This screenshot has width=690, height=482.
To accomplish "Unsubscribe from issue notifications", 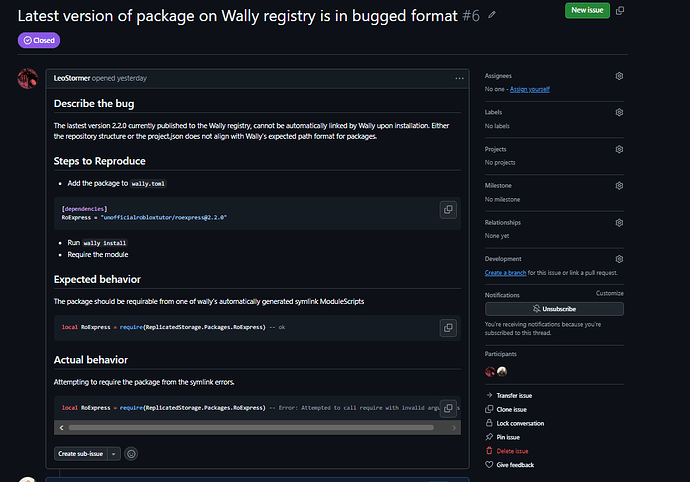I will pos(554,309).
